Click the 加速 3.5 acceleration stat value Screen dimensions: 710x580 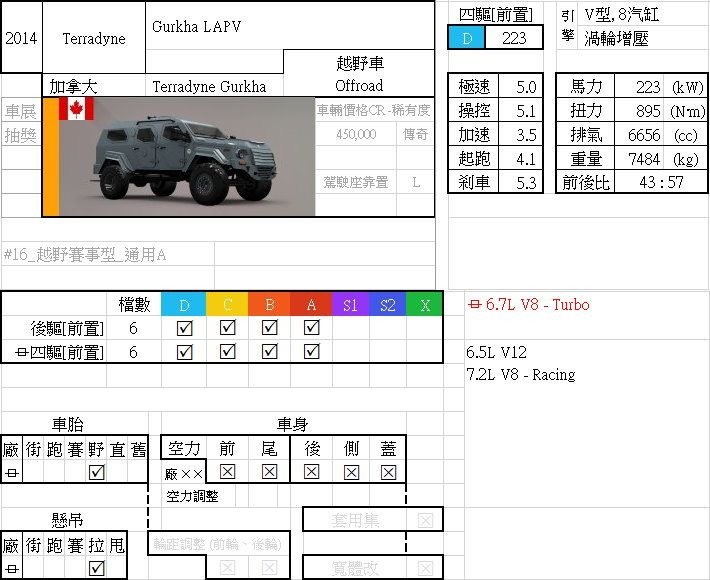520,135
